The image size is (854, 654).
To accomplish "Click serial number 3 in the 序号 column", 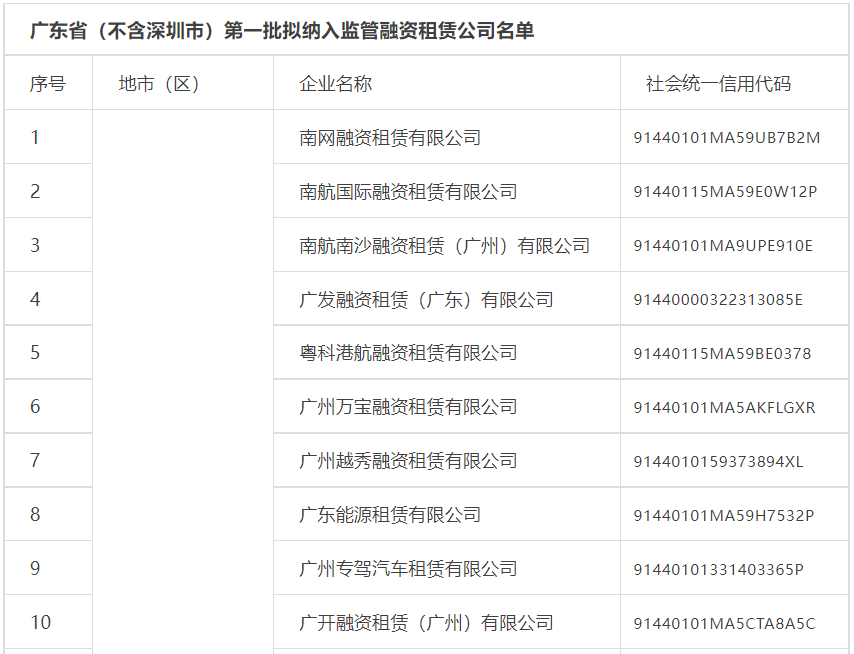I will click(x=35, y=245).
